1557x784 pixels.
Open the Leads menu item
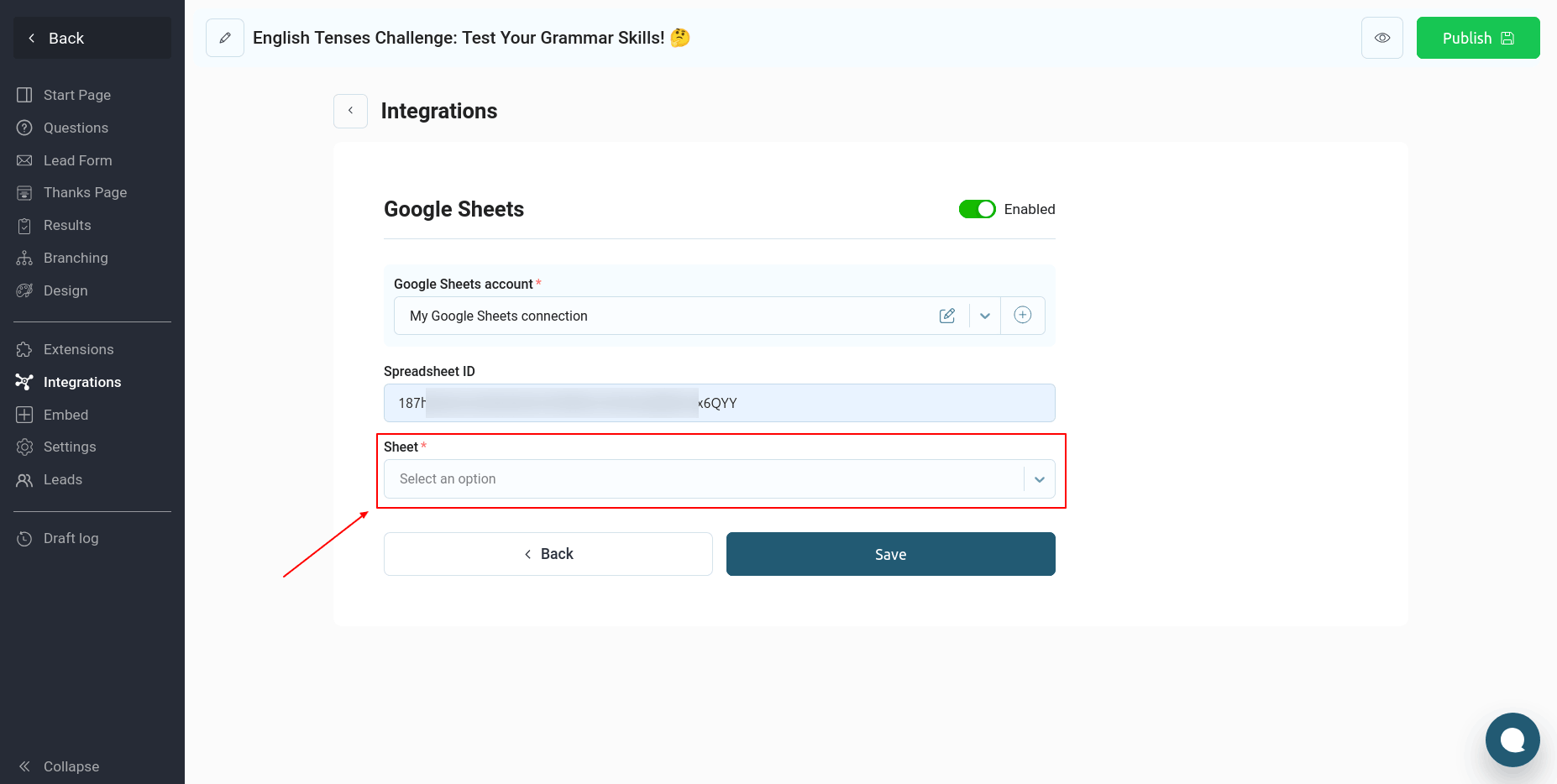pos(63,479)
